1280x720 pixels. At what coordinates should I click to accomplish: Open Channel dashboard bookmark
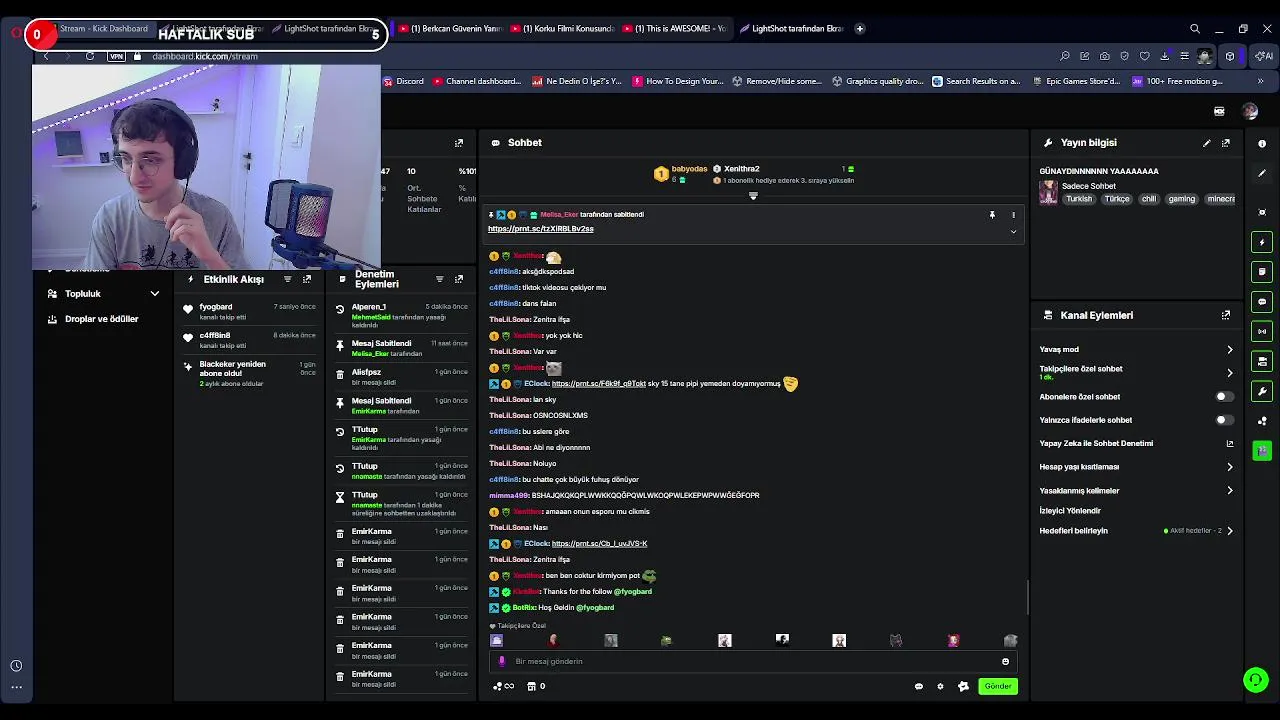477,81
